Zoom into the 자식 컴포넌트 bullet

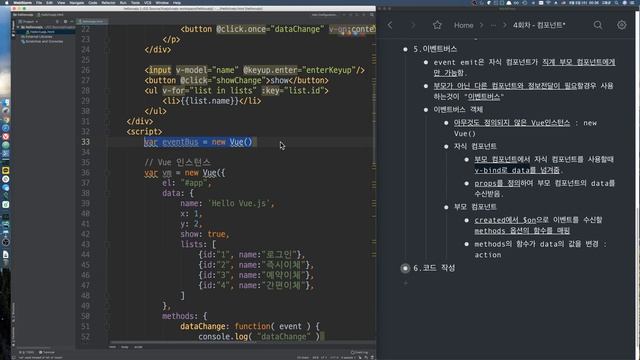tap(446, 147)
